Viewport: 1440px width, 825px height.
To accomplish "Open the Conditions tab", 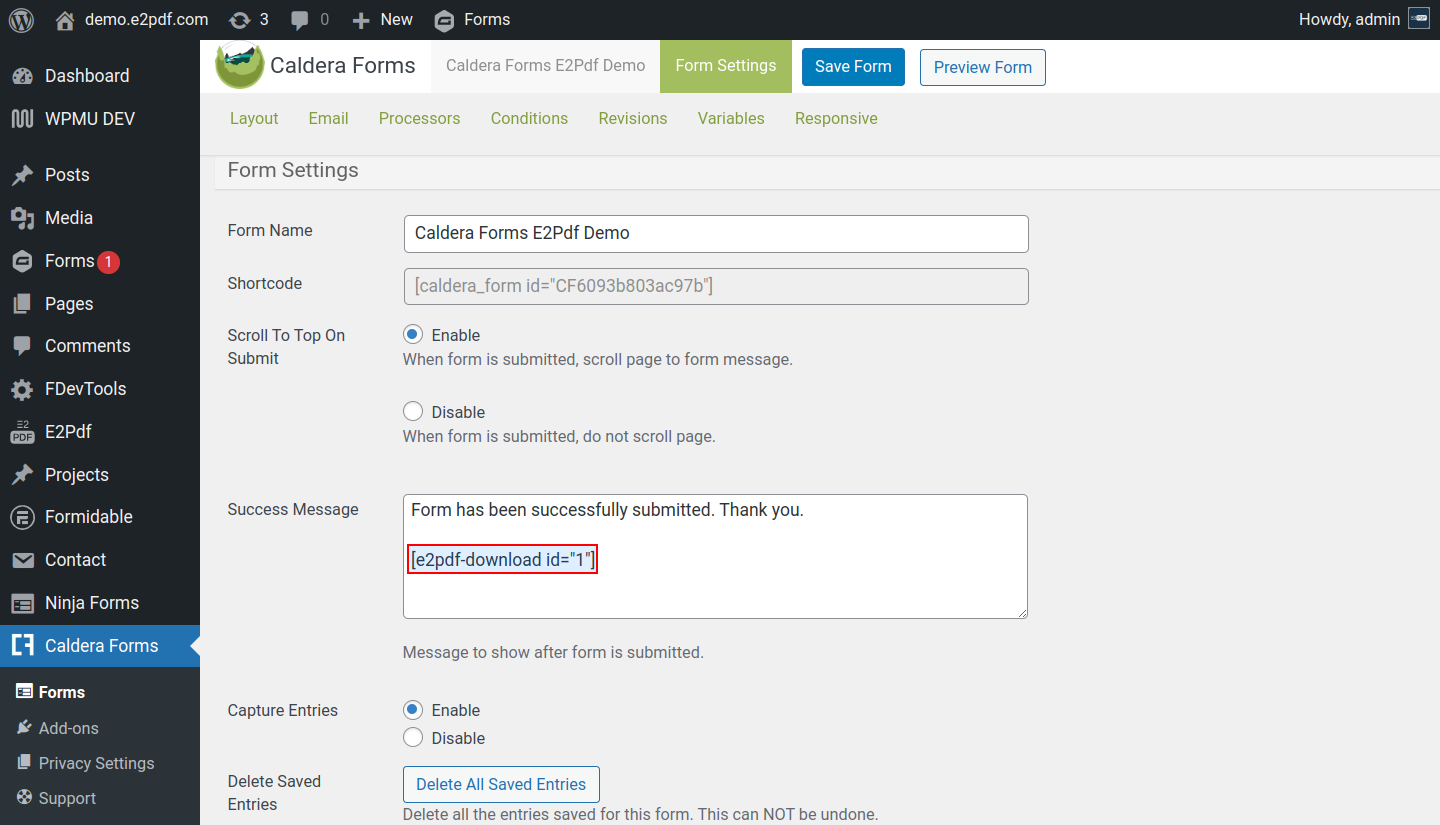I will [529, 118].
